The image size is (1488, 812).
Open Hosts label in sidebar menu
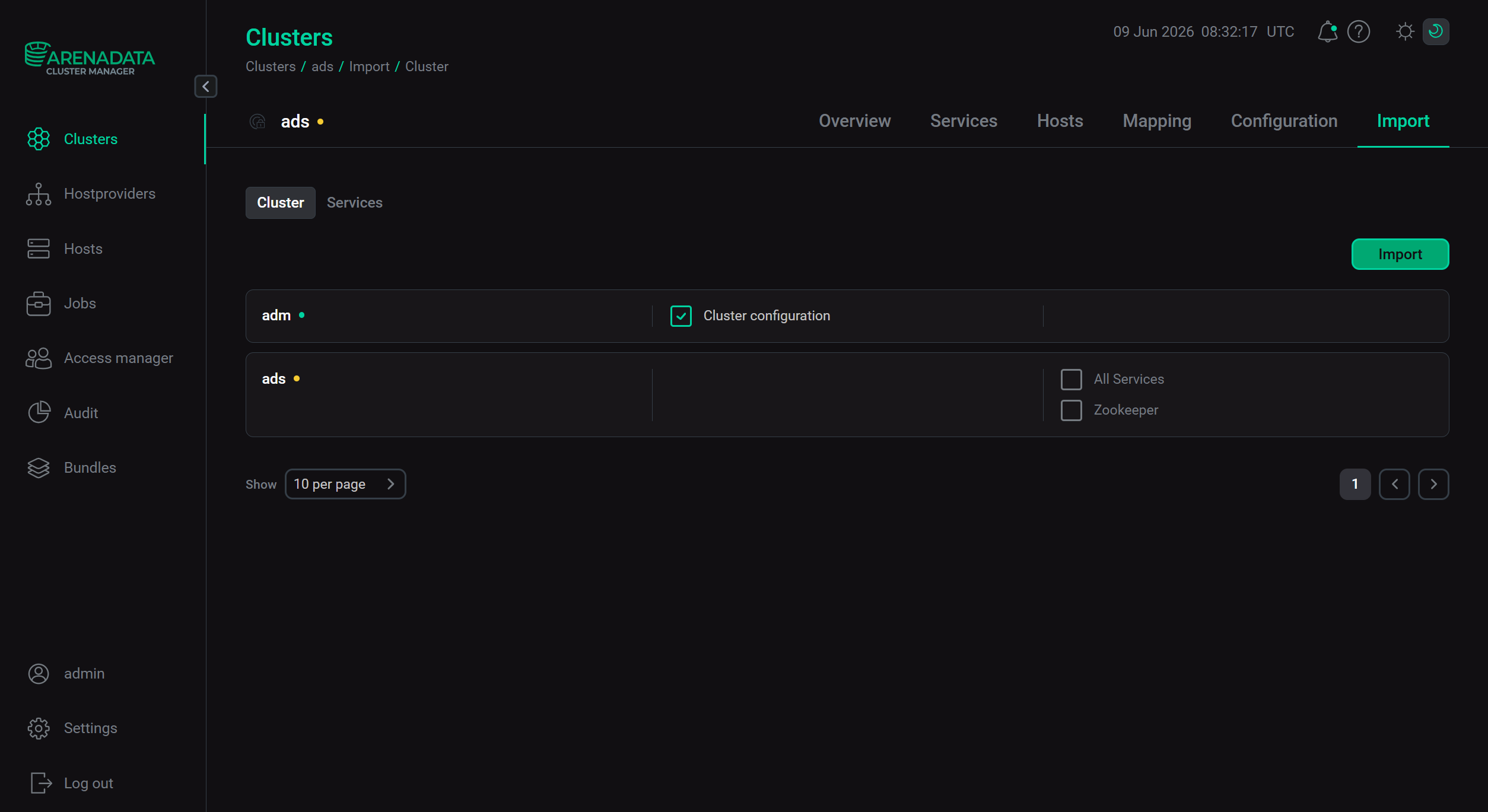click(x=83, y=249)
